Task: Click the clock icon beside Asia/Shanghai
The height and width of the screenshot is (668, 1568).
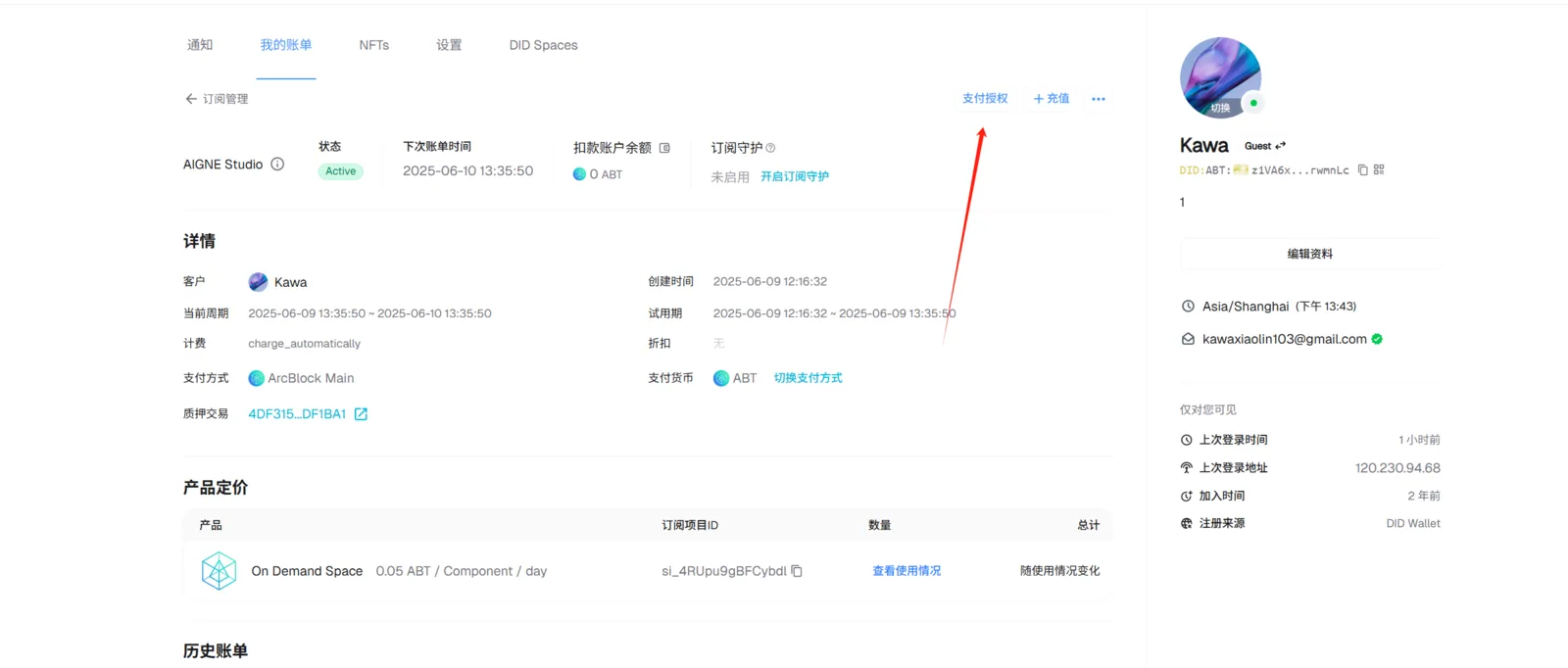Action: point(1188,307)
